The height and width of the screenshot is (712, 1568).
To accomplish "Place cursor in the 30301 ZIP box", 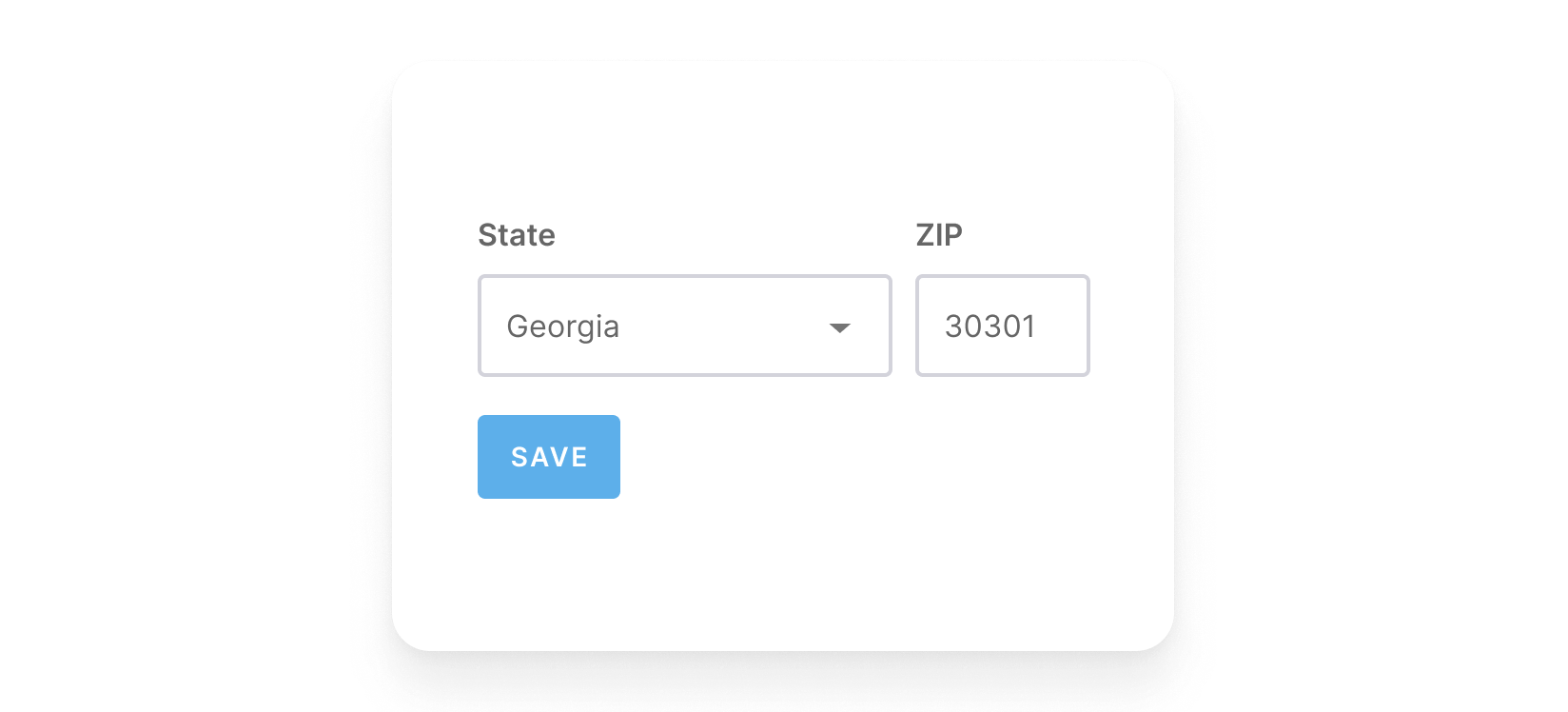I will click(x=1002, y=326).
